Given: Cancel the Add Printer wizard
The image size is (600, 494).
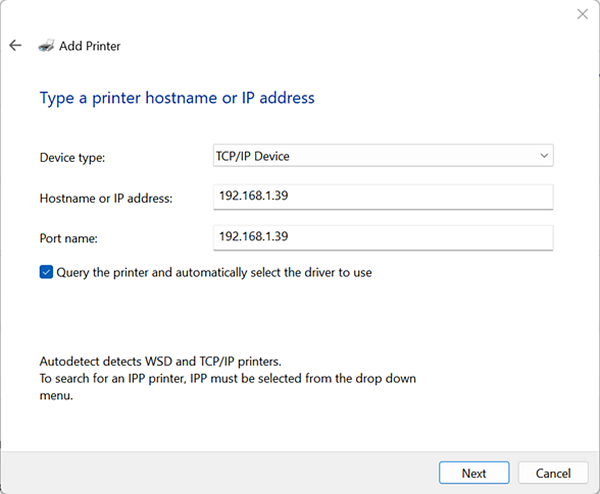Looking at the screenshot, I should pos(553,473).
